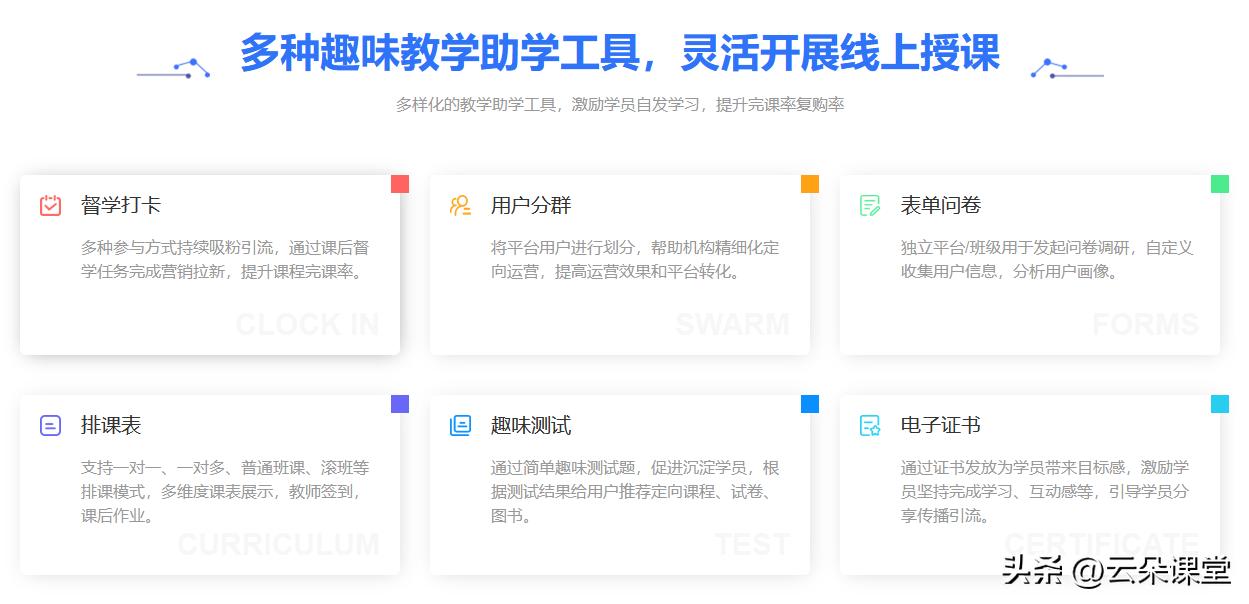Screen dimensions: 1249x604
Task: Select the 趣味测试 quiz document icon
Action: point(460,425)
